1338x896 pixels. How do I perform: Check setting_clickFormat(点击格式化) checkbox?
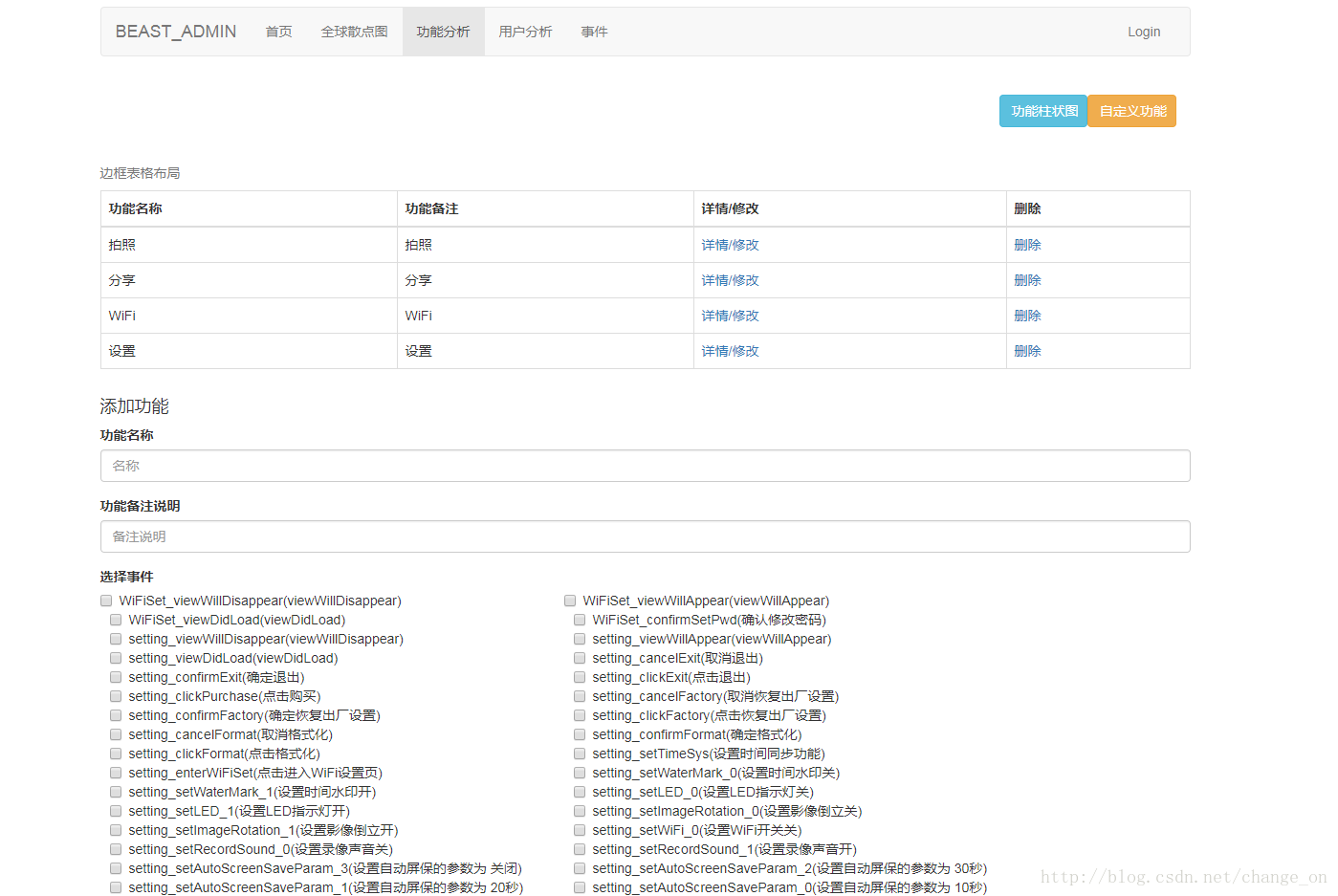[116, 754]
